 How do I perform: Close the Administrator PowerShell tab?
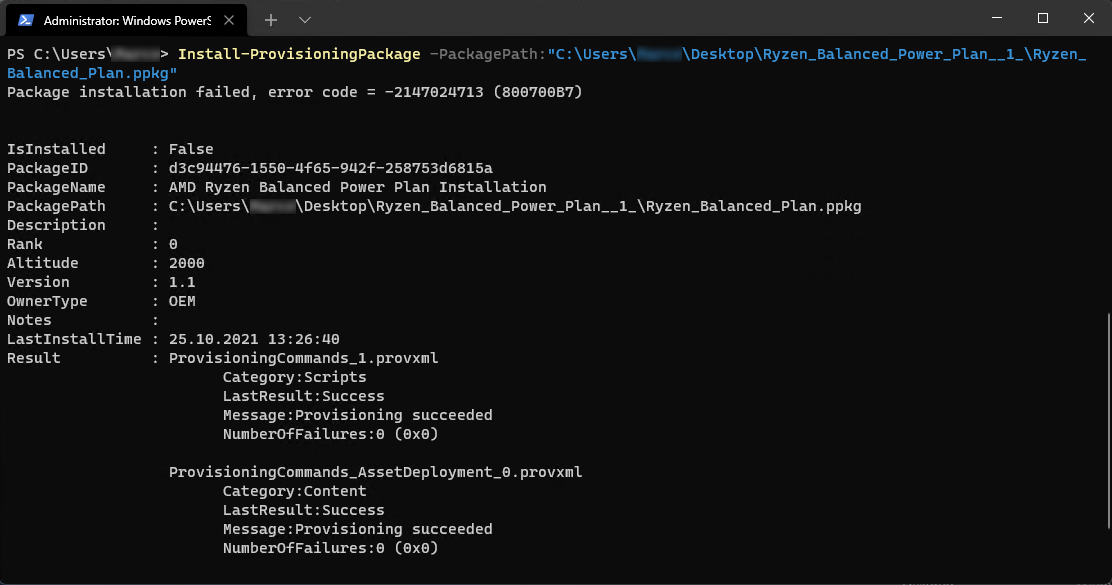click(228, 18)
